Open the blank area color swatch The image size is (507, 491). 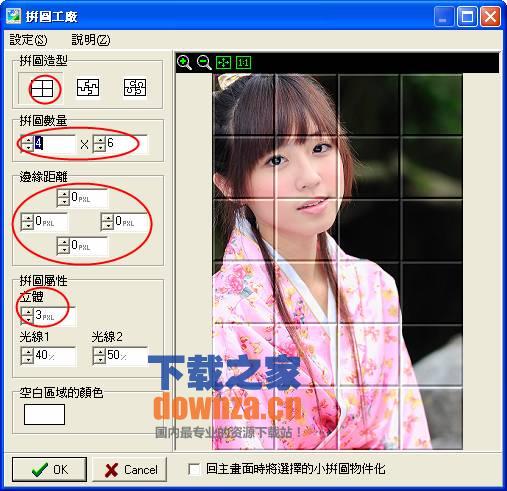pos(44,414)
